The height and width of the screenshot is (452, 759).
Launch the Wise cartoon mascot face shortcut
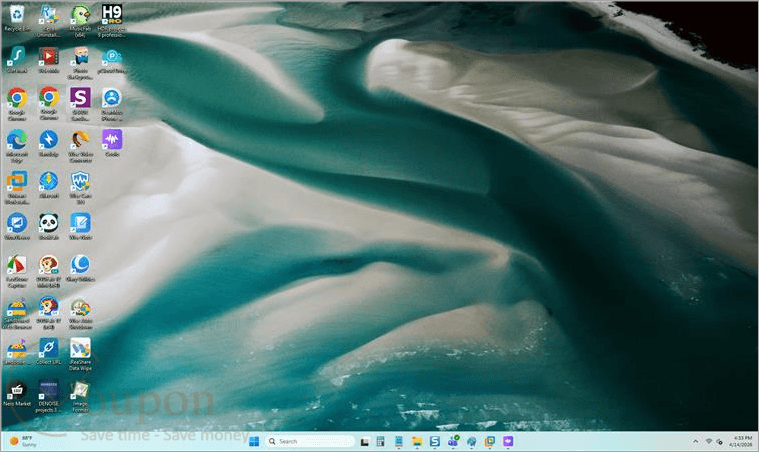80,313
